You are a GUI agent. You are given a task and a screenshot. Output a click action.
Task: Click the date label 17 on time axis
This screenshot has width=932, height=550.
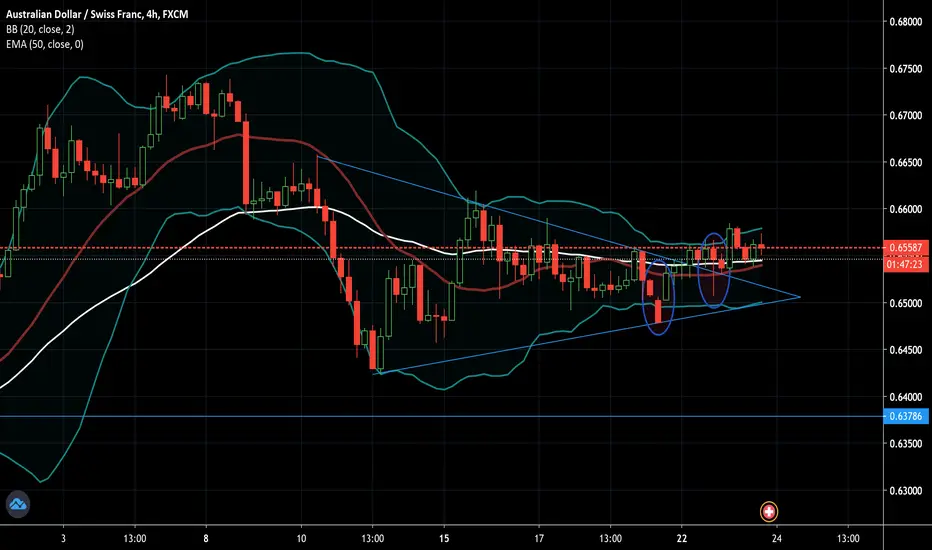539,539
